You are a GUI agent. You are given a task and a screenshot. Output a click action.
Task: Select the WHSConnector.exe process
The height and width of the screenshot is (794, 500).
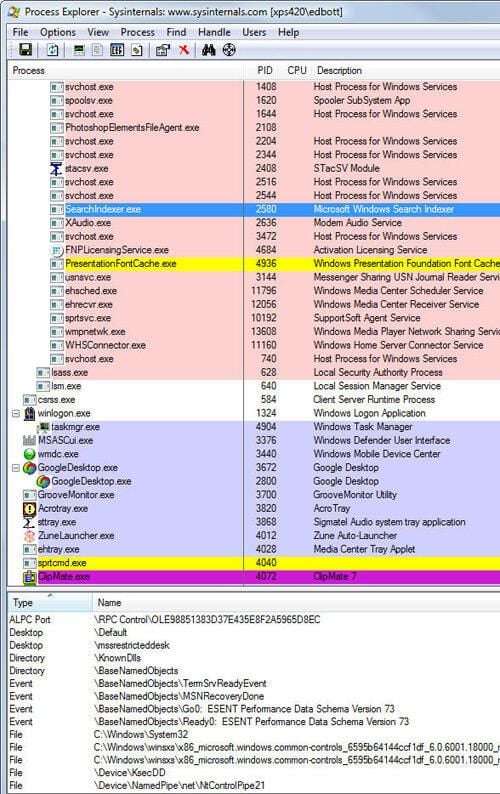click(x=105, y=345)
